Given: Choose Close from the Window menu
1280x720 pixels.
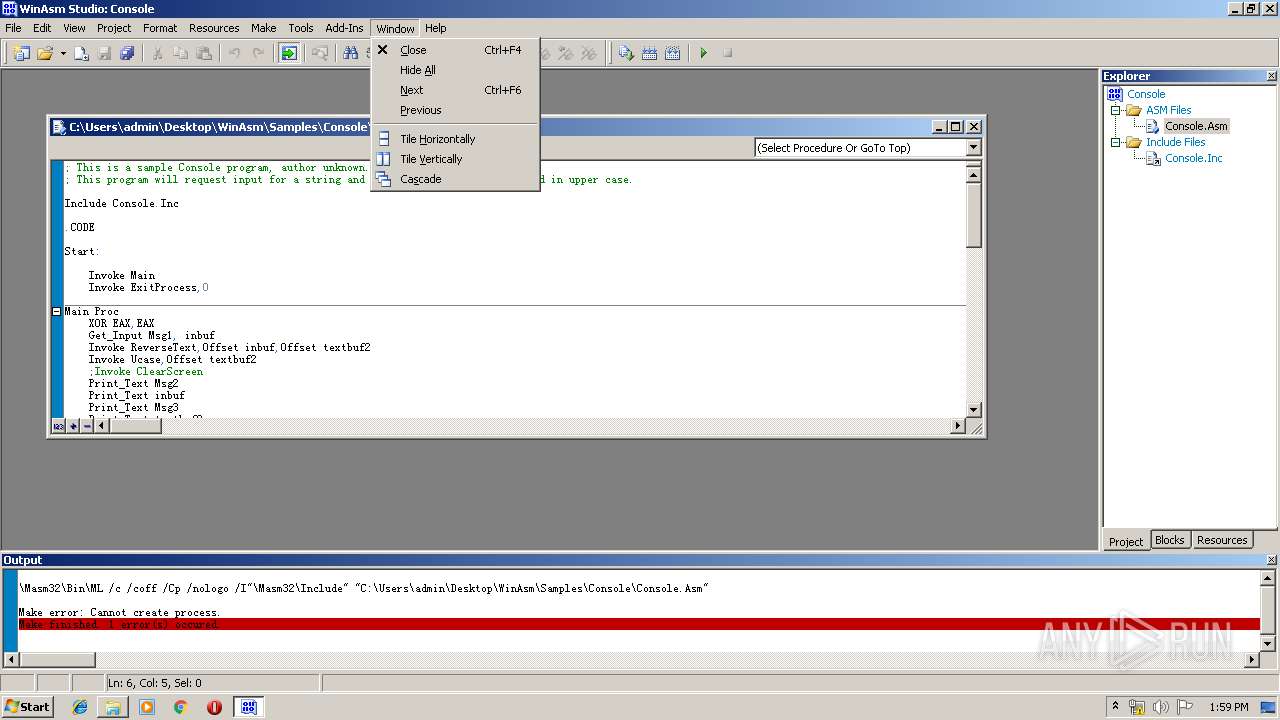Looking at the screenshot, I should coord(455,50).
